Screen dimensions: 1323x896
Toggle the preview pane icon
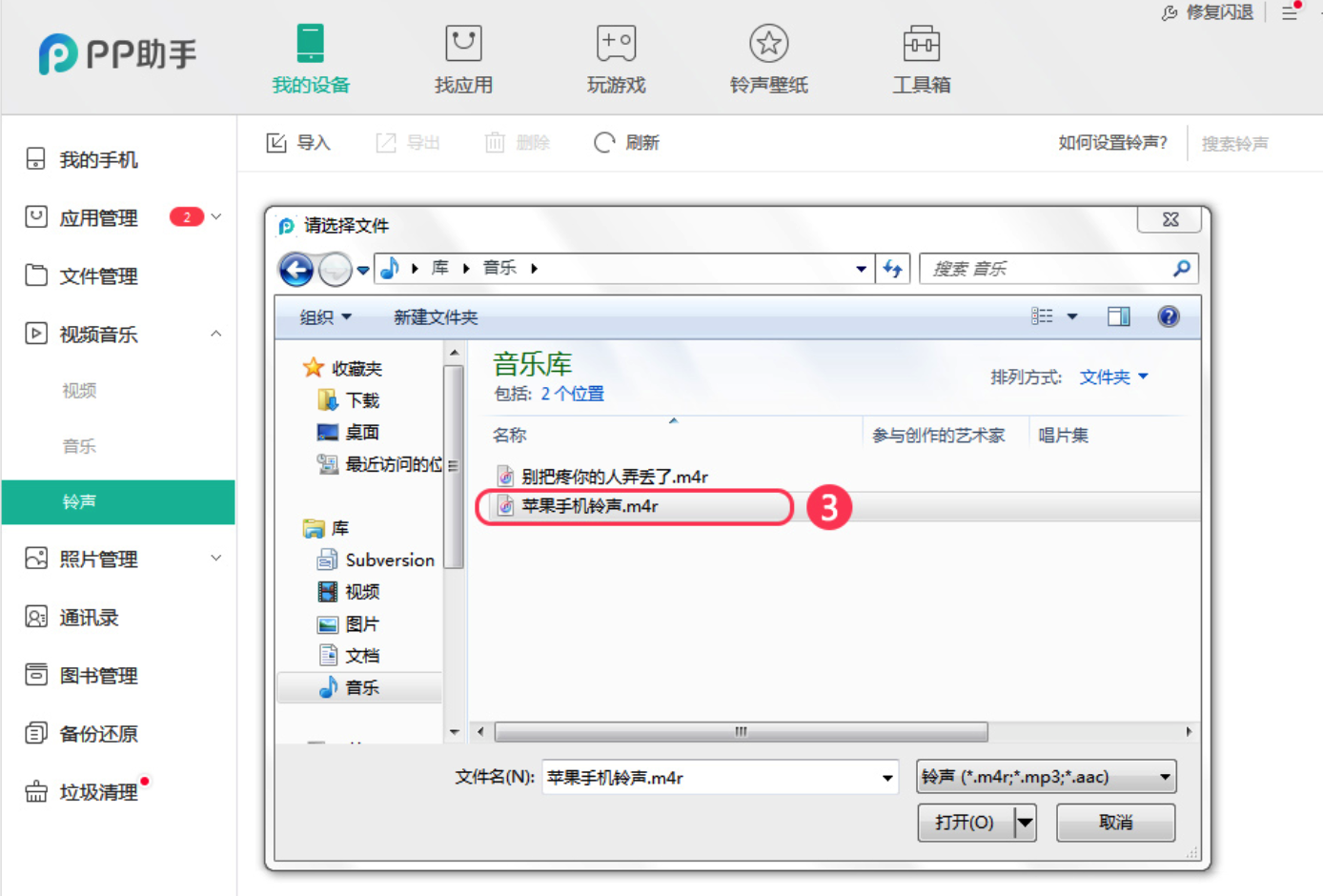[x=1118, y=316]
